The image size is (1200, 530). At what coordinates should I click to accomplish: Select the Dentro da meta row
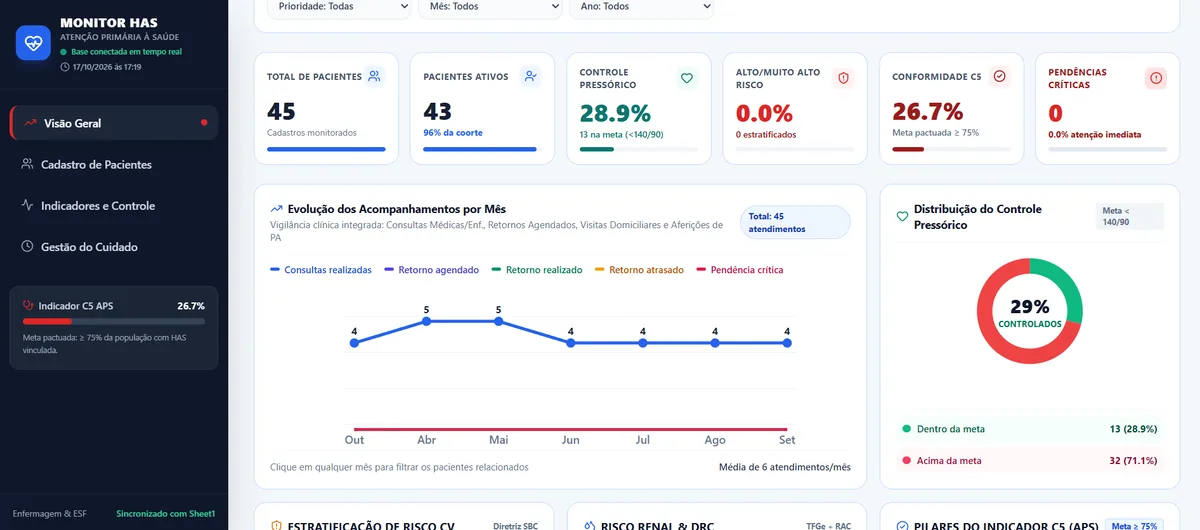click(1029, 429)
